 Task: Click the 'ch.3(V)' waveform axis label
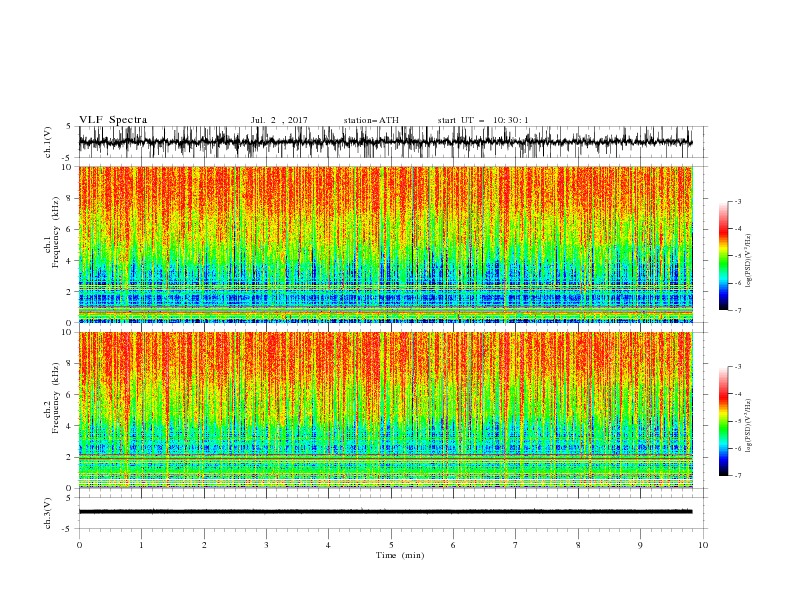tap(48, 513)
